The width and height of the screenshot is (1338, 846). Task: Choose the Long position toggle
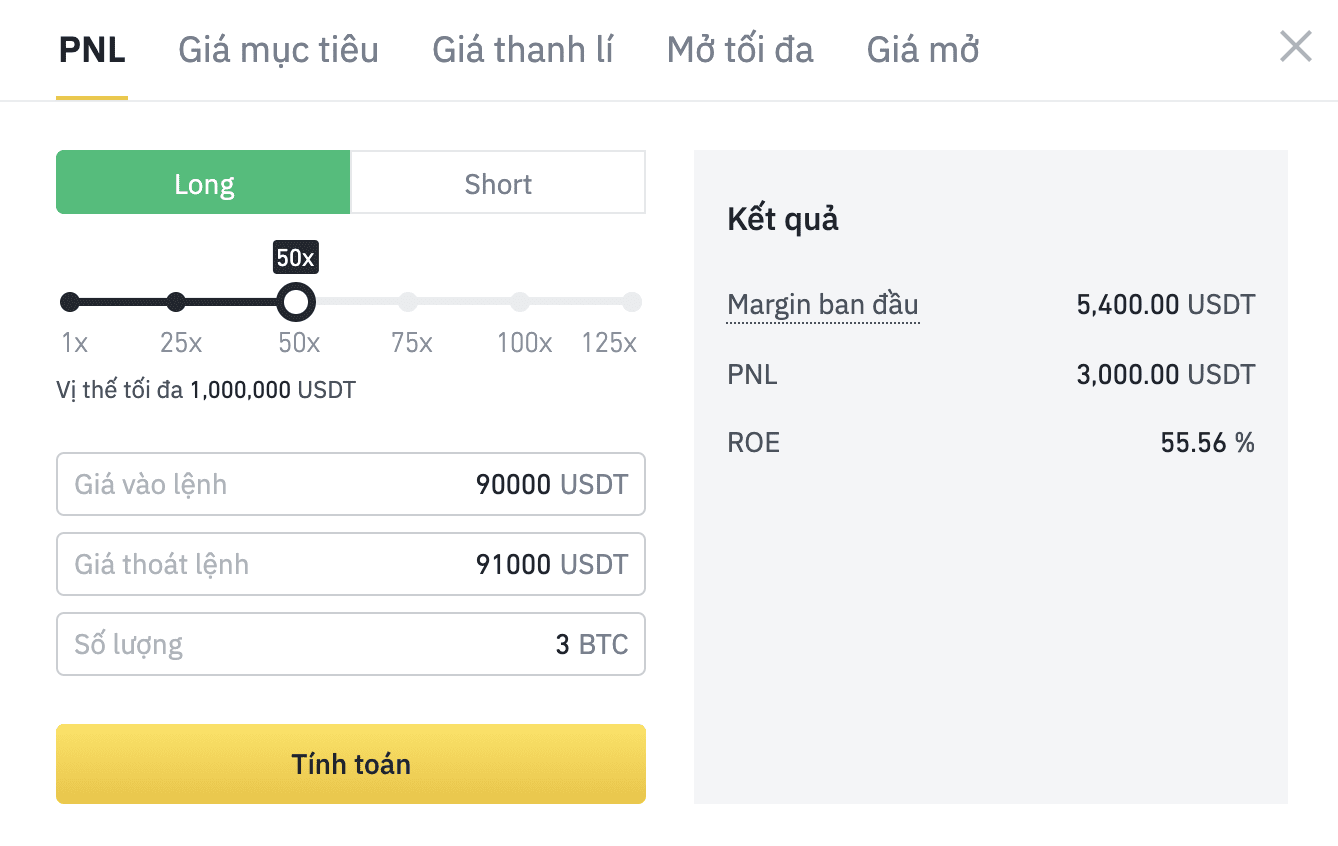coord(203,183)
